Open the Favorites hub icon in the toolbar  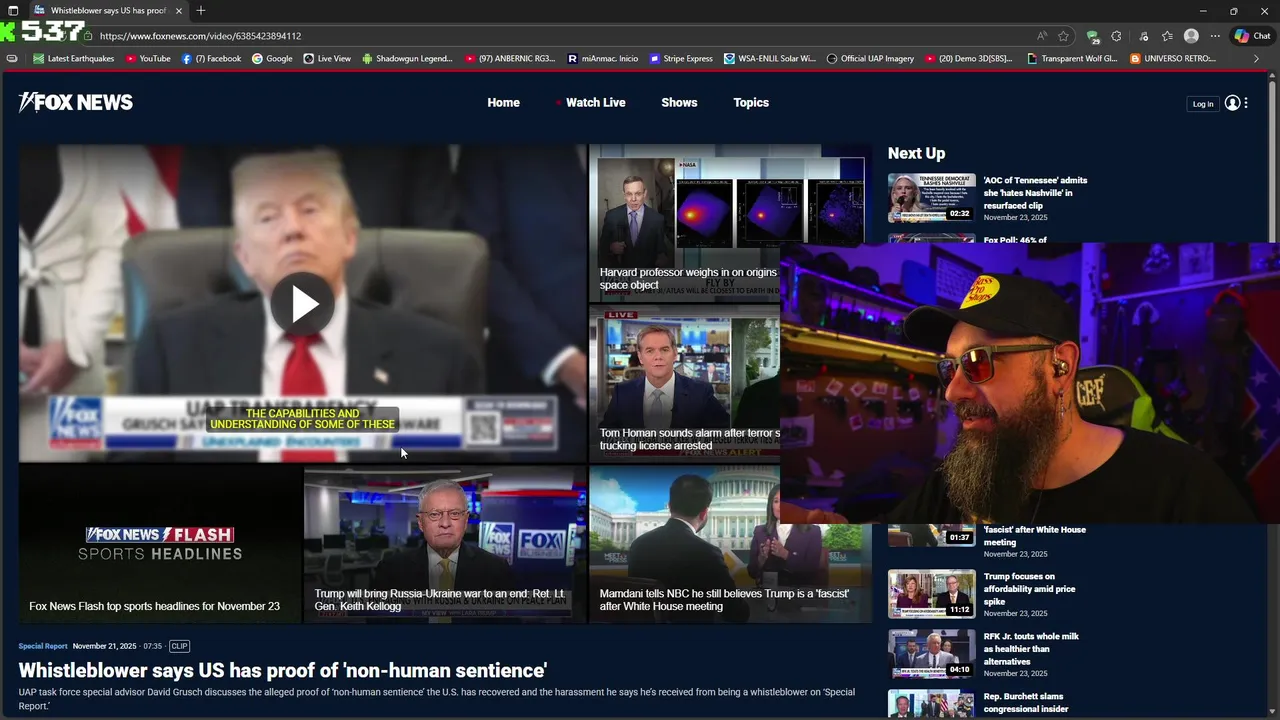pyautogui.click(x=1167, y=36)
